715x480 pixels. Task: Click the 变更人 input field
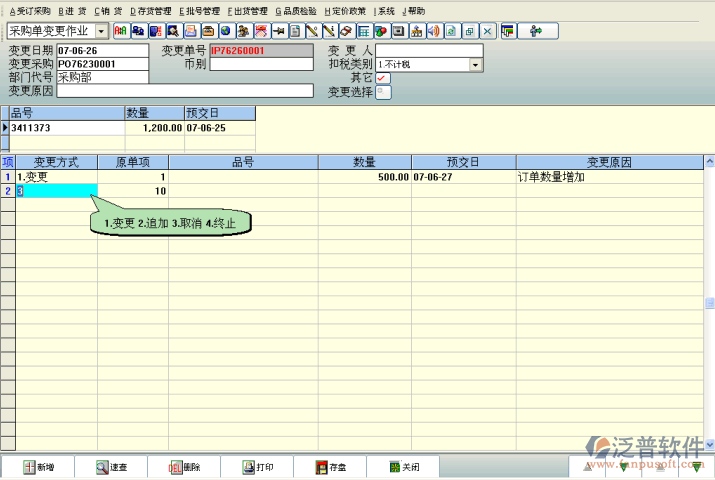[428, 50]
